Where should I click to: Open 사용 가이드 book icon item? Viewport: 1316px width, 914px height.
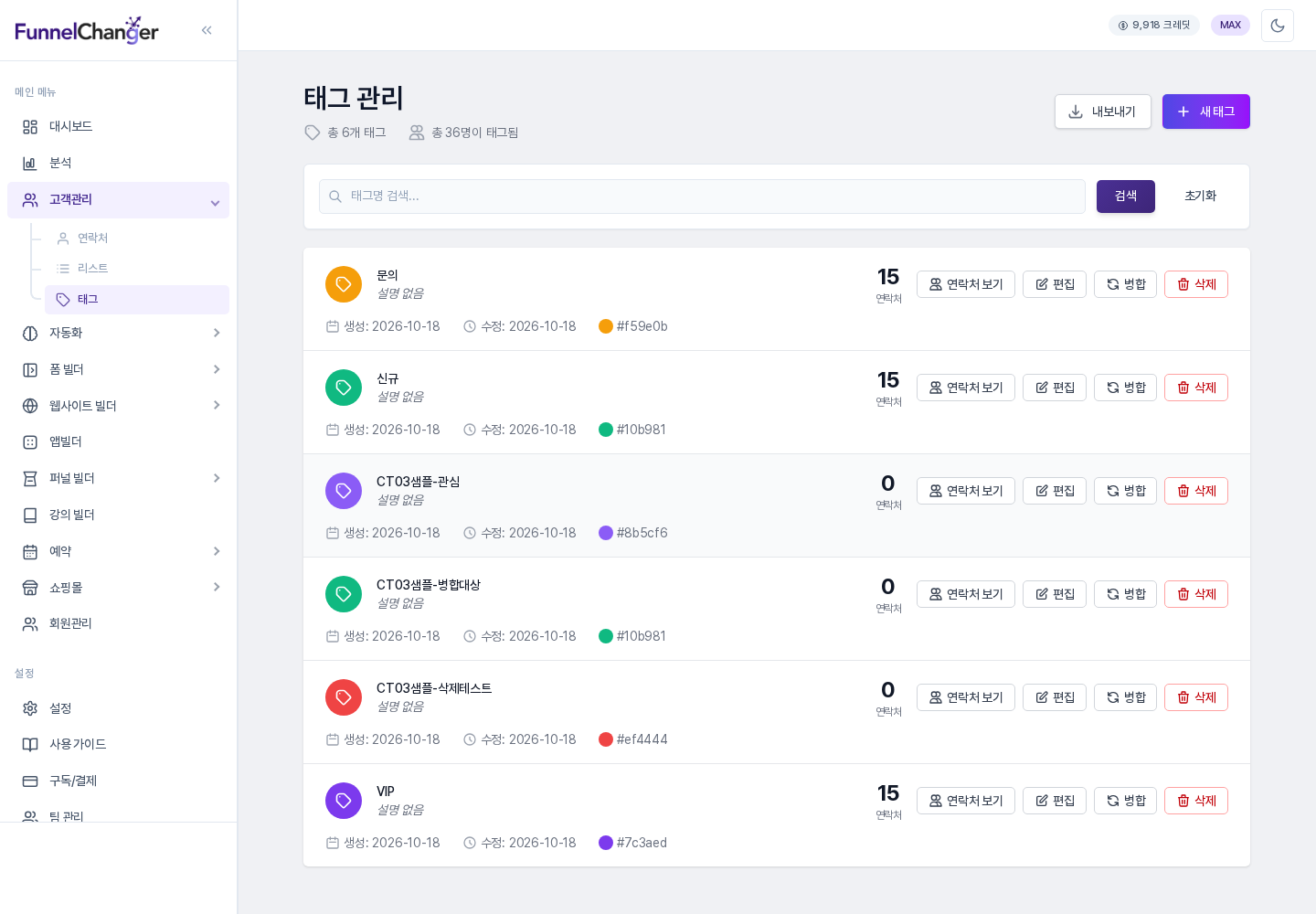[x=118, y=745]
